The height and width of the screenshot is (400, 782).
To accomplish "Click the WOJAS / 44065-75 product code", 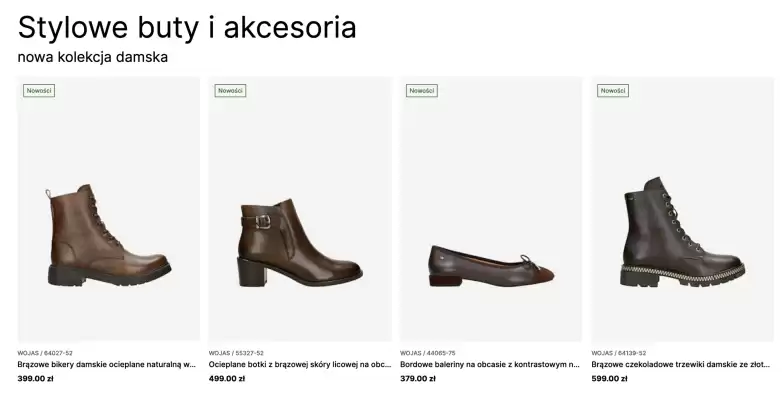I will coord(428,353).
